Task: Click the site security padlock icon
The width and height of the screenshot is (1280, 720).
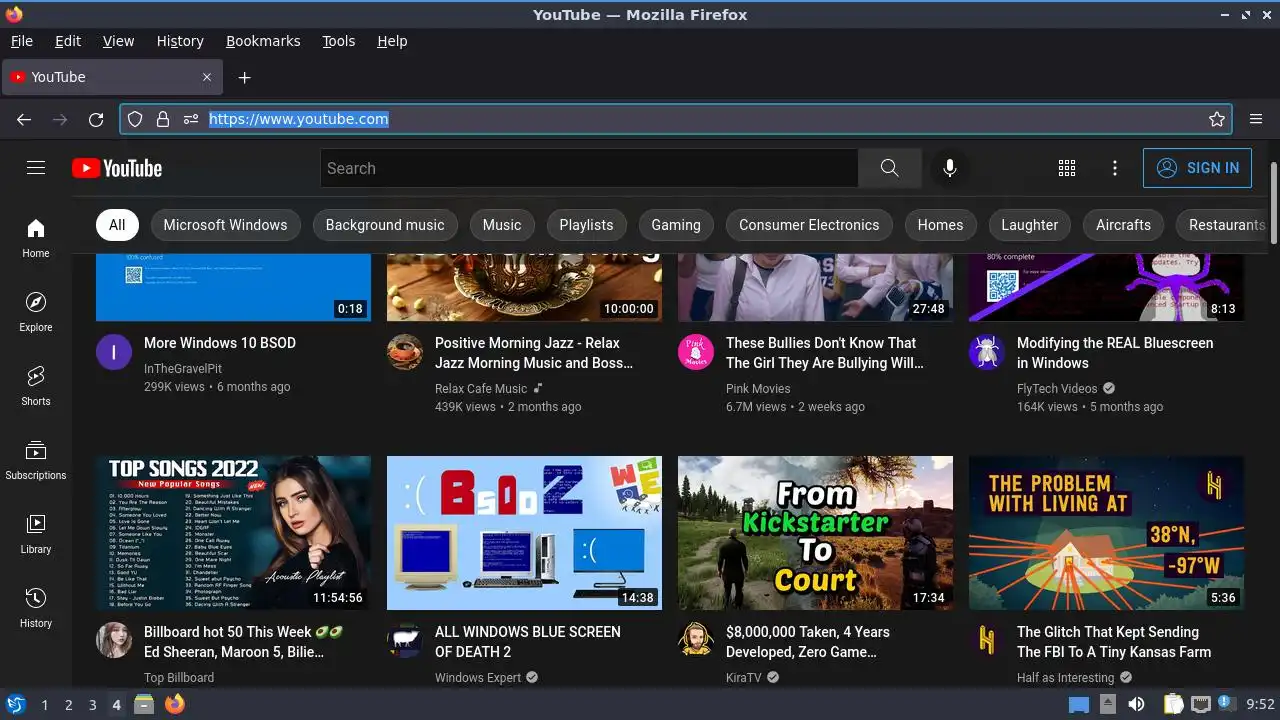Action: click(x=163, y=119)
